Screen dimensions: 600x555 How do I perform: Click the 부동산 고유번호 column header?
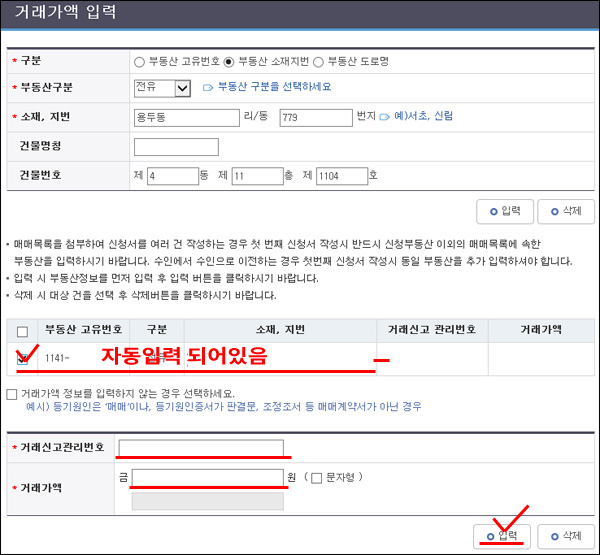(x=83, y=330)
